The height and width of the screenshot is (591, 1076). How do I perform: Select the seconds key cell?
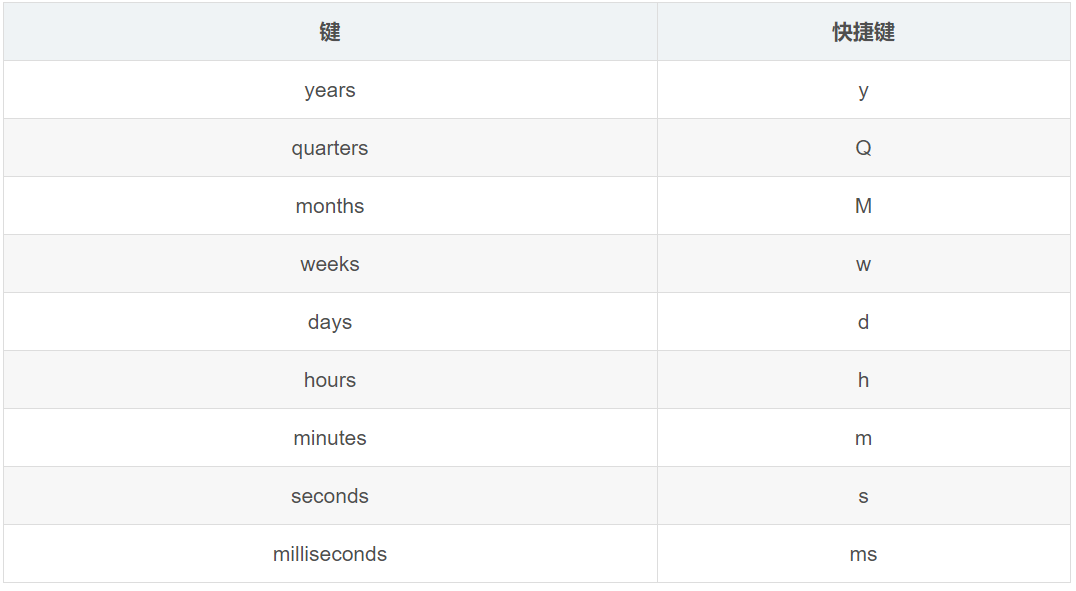point(330,496)
